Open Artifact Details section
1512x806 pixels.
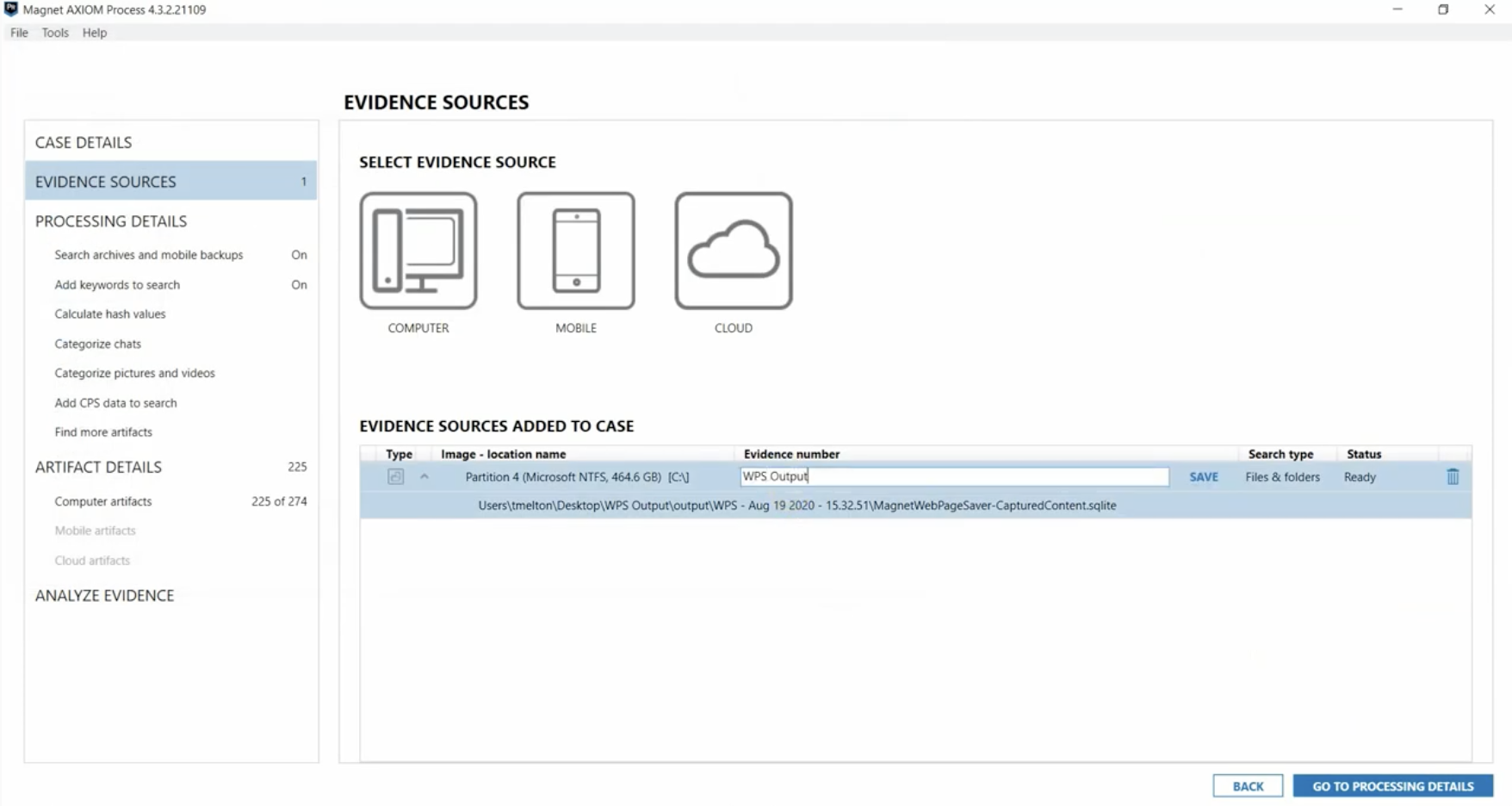[x=98, y=467]
